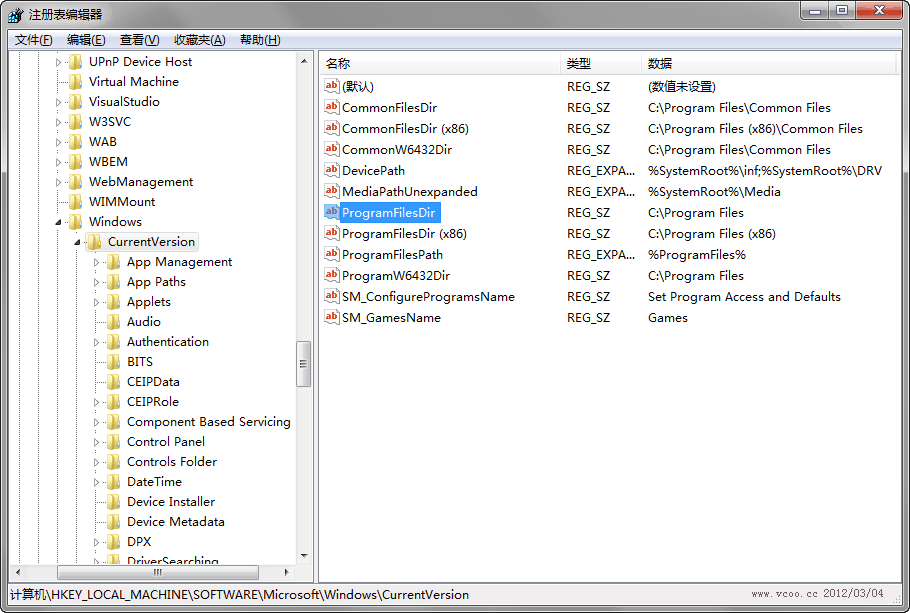
Task: Expand the App Paths tree node
Action: (97, 282)
